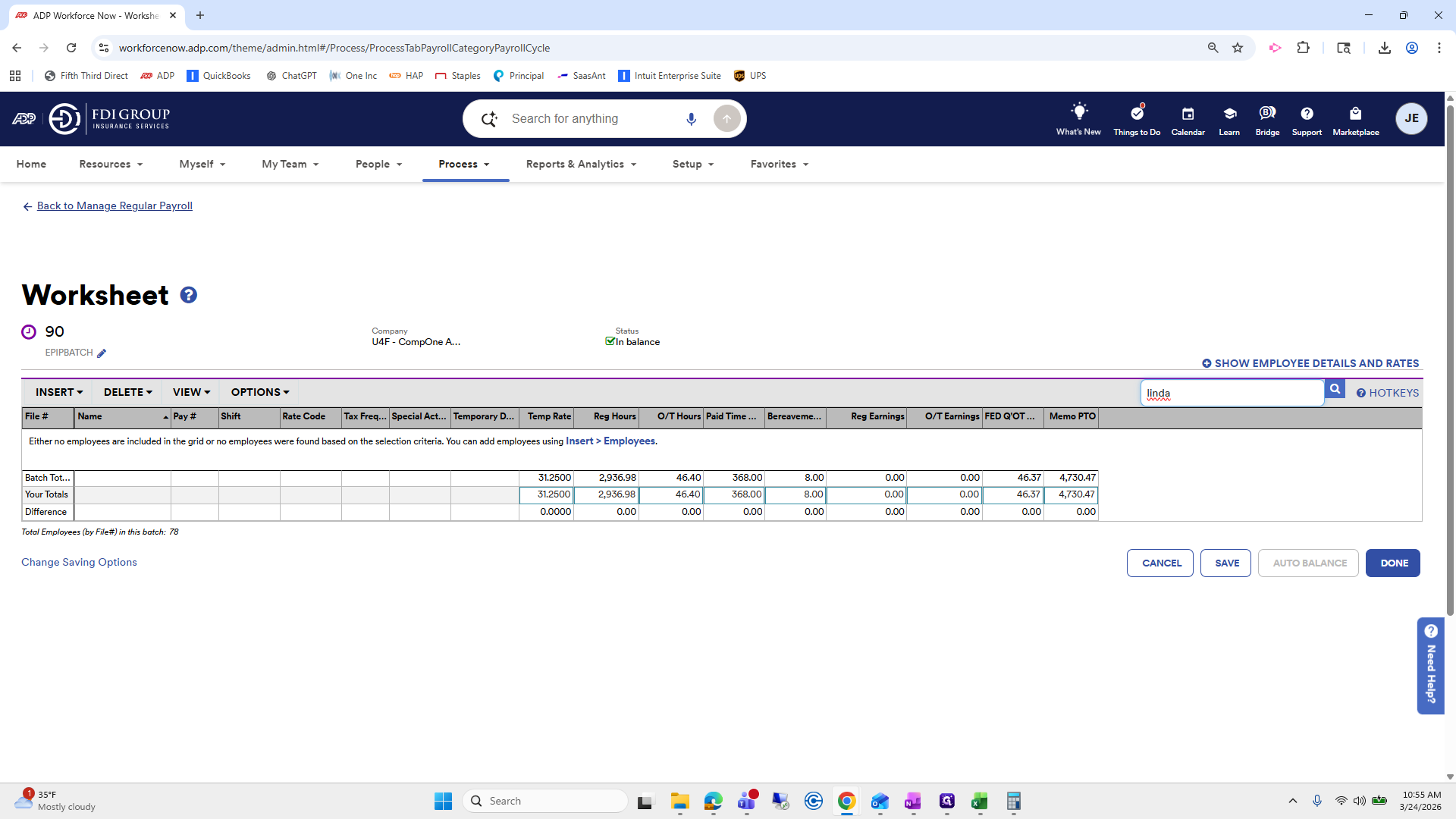Click the SAVE button

click(1225, 563)
